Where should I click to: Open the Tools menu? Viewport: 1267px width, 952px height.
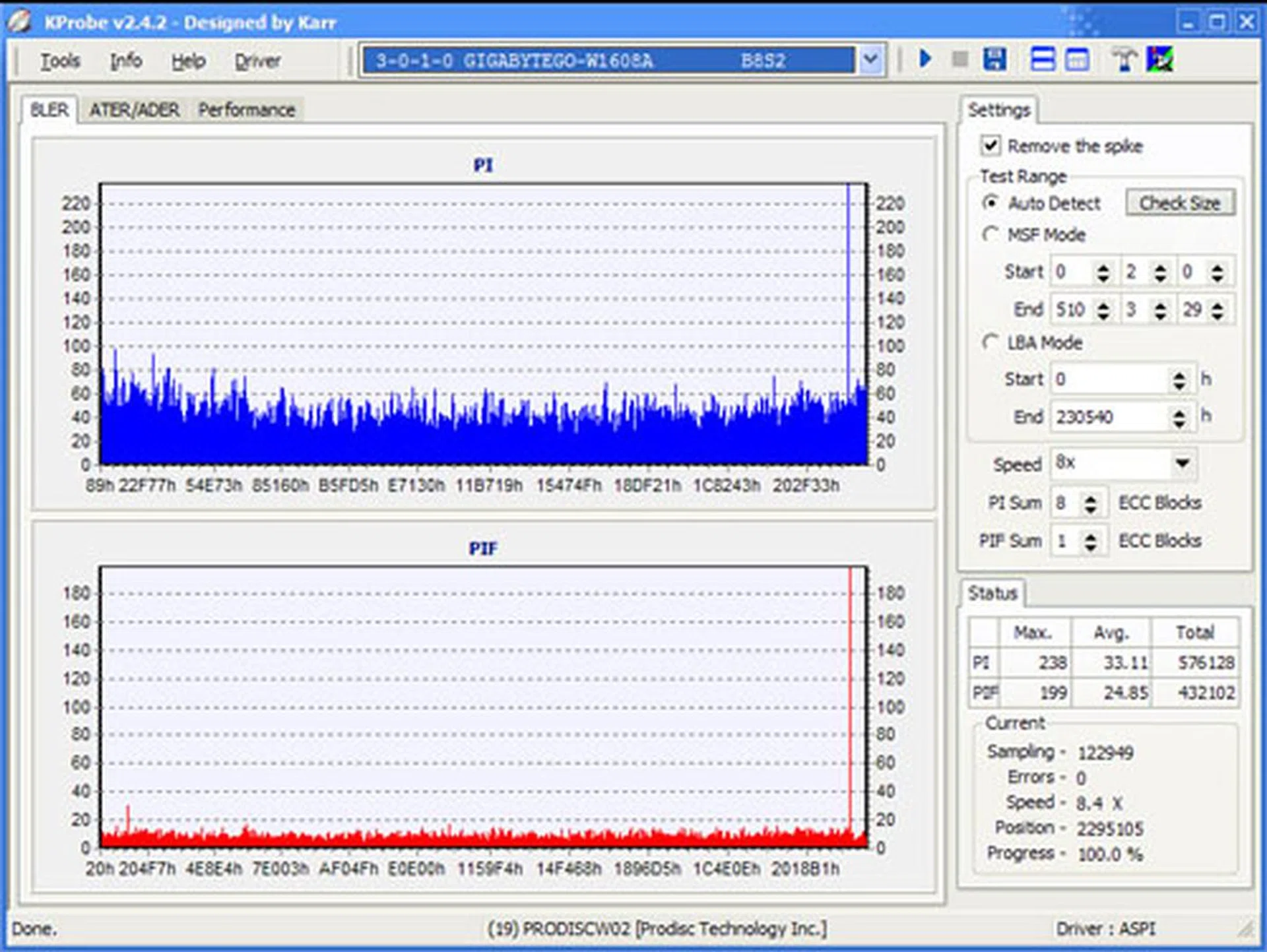pyautogui.click(x=60, y=61)
